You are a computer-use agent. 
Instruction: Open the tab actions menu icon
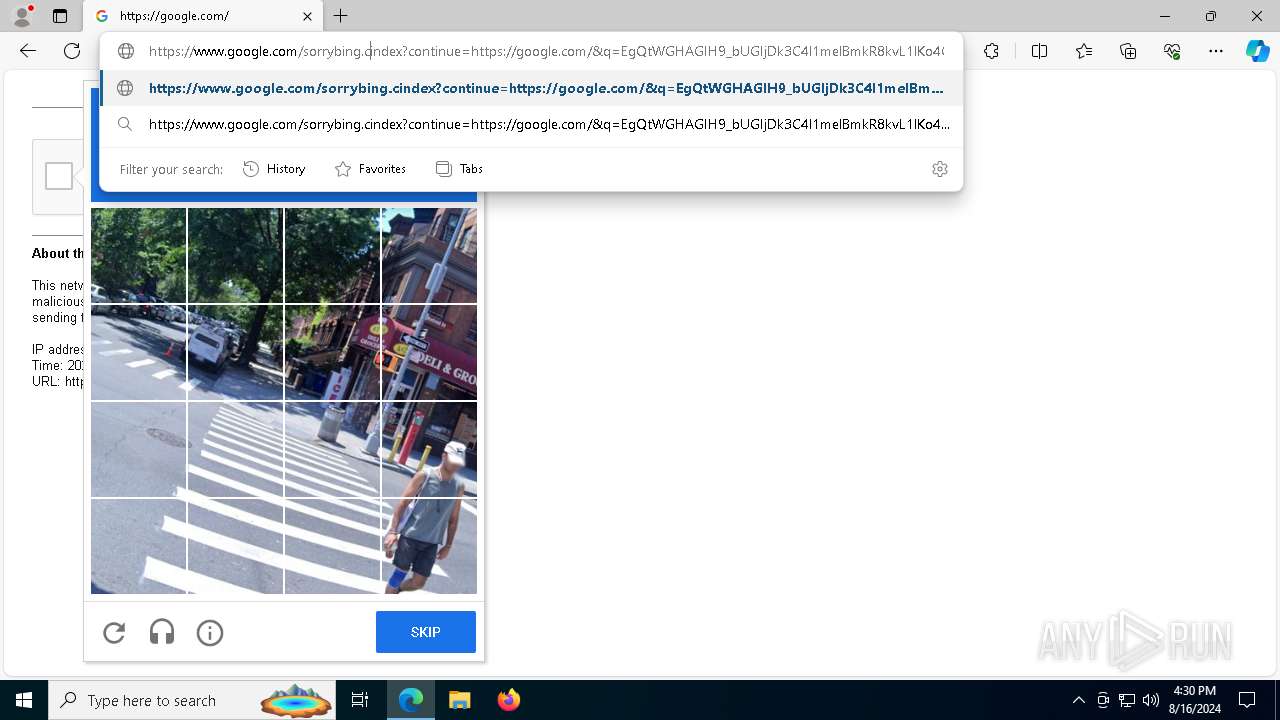click(60, 16)
